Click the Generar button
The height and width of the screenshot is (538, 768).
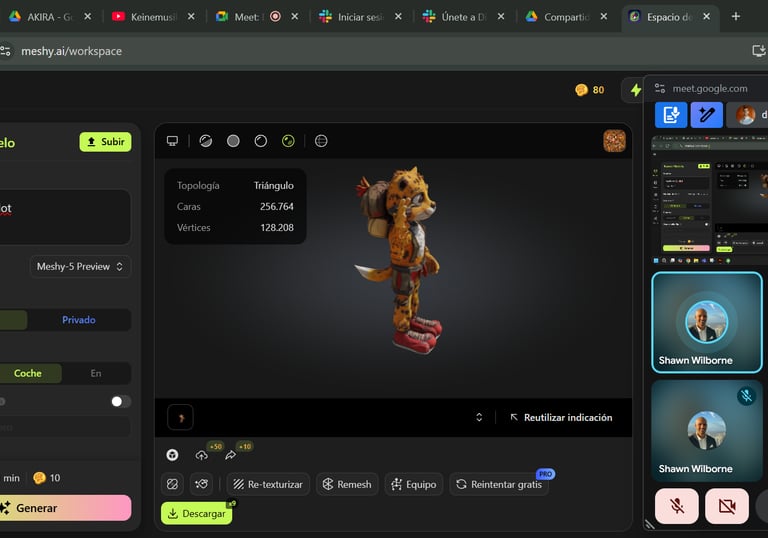tap(66, 508)
